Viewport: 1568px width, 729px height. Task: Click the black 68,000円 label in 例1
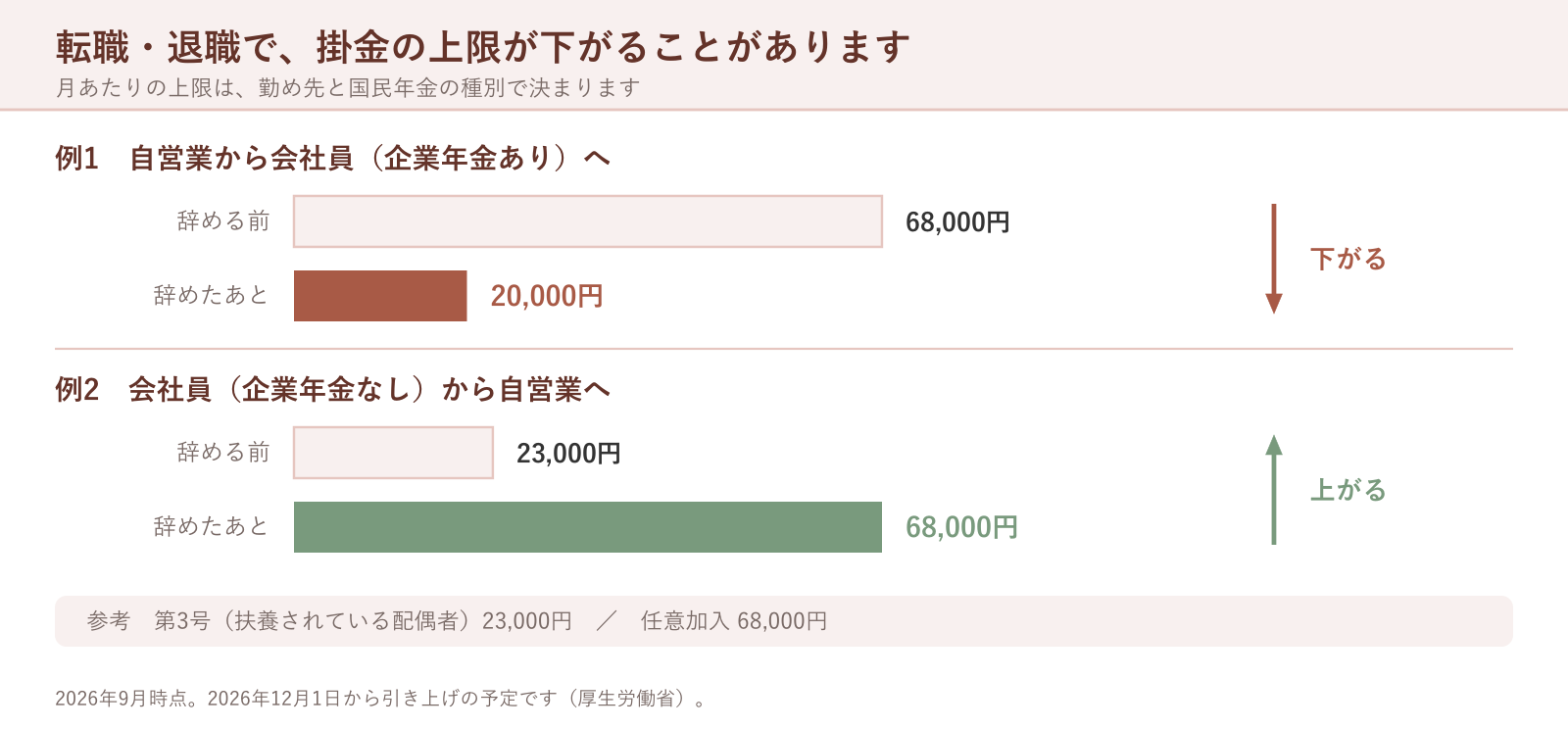[957, 222]
